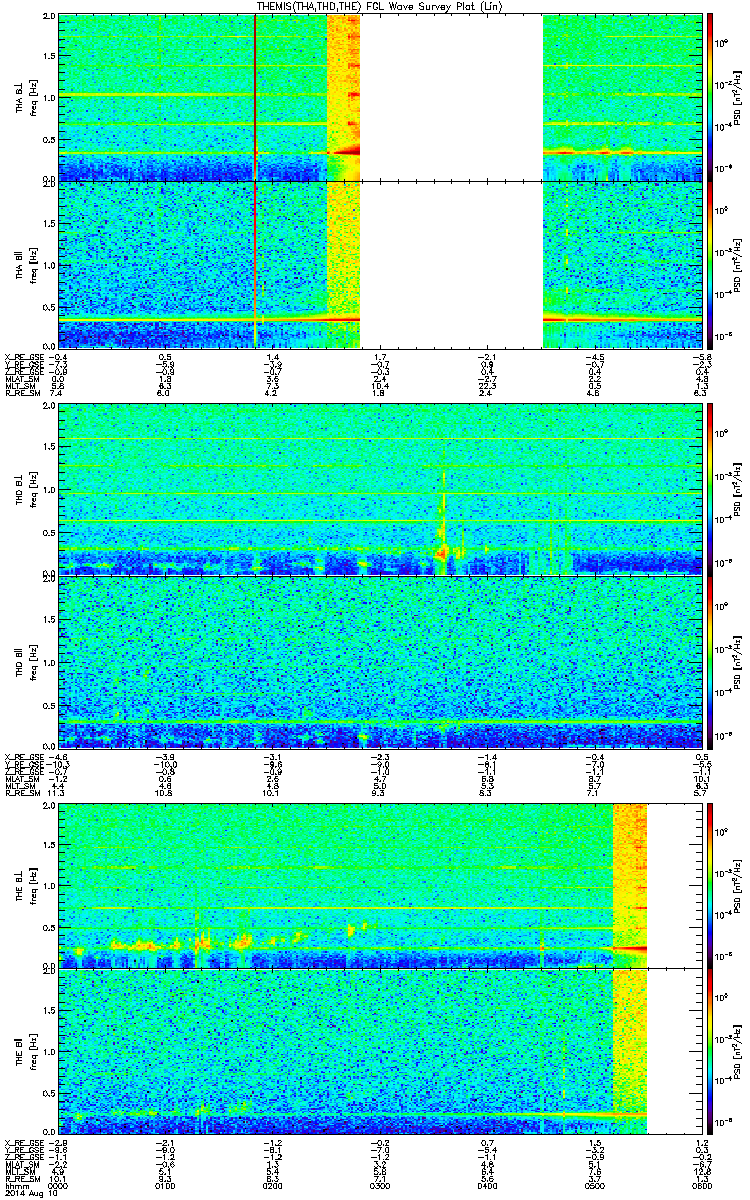Click the 0000 time tick label
Viewport: 750px width, 1200px height.
pos(58,1188)
